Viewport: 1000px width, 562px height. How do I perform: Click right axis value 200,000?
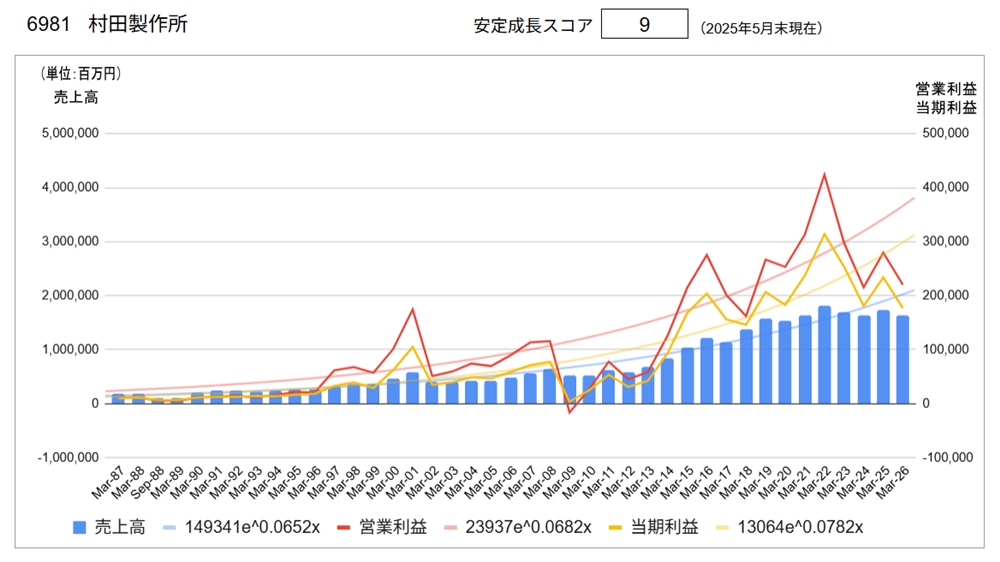click(x=946, y=295)
